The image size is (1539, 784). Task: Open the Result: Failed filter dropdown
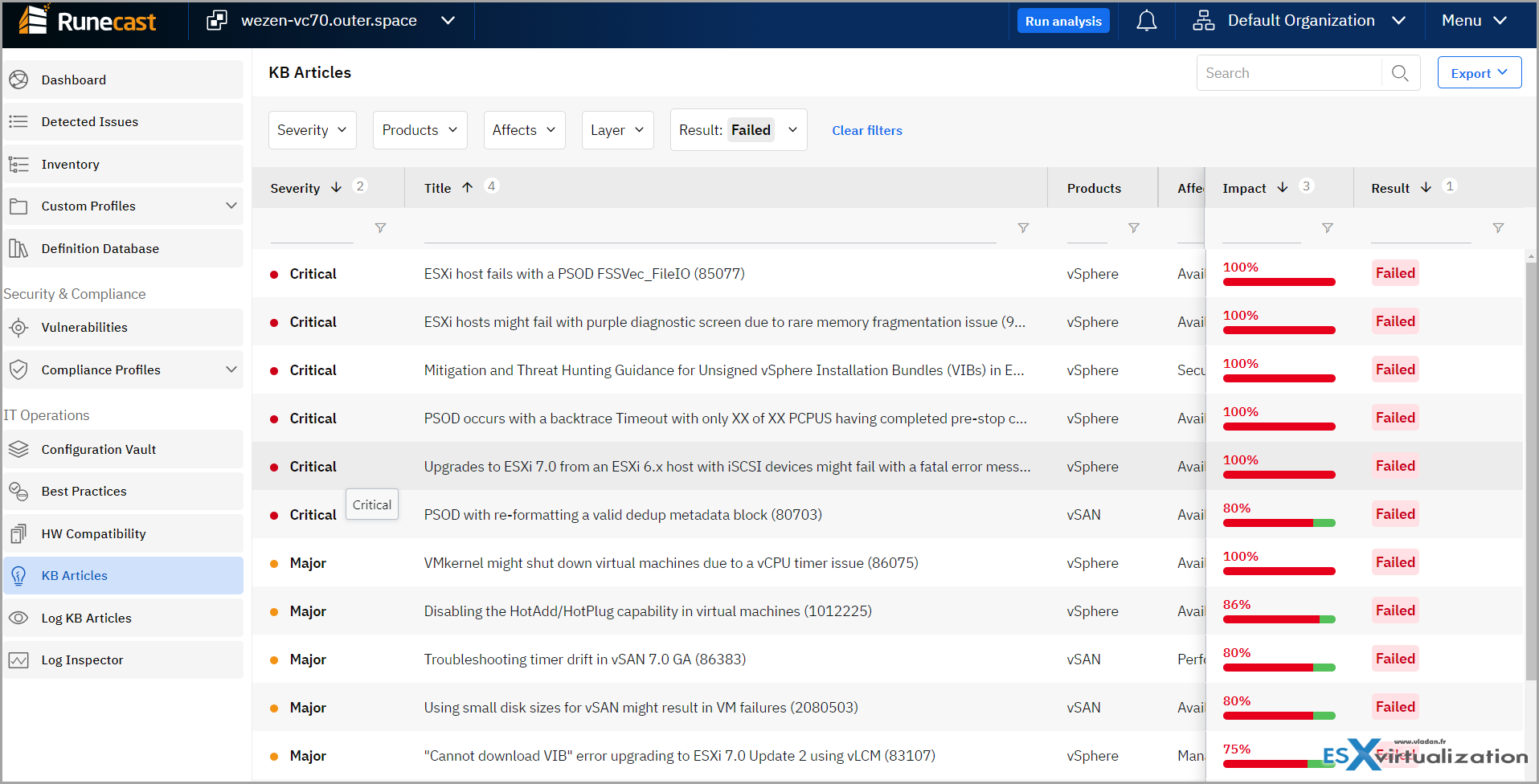739,130
